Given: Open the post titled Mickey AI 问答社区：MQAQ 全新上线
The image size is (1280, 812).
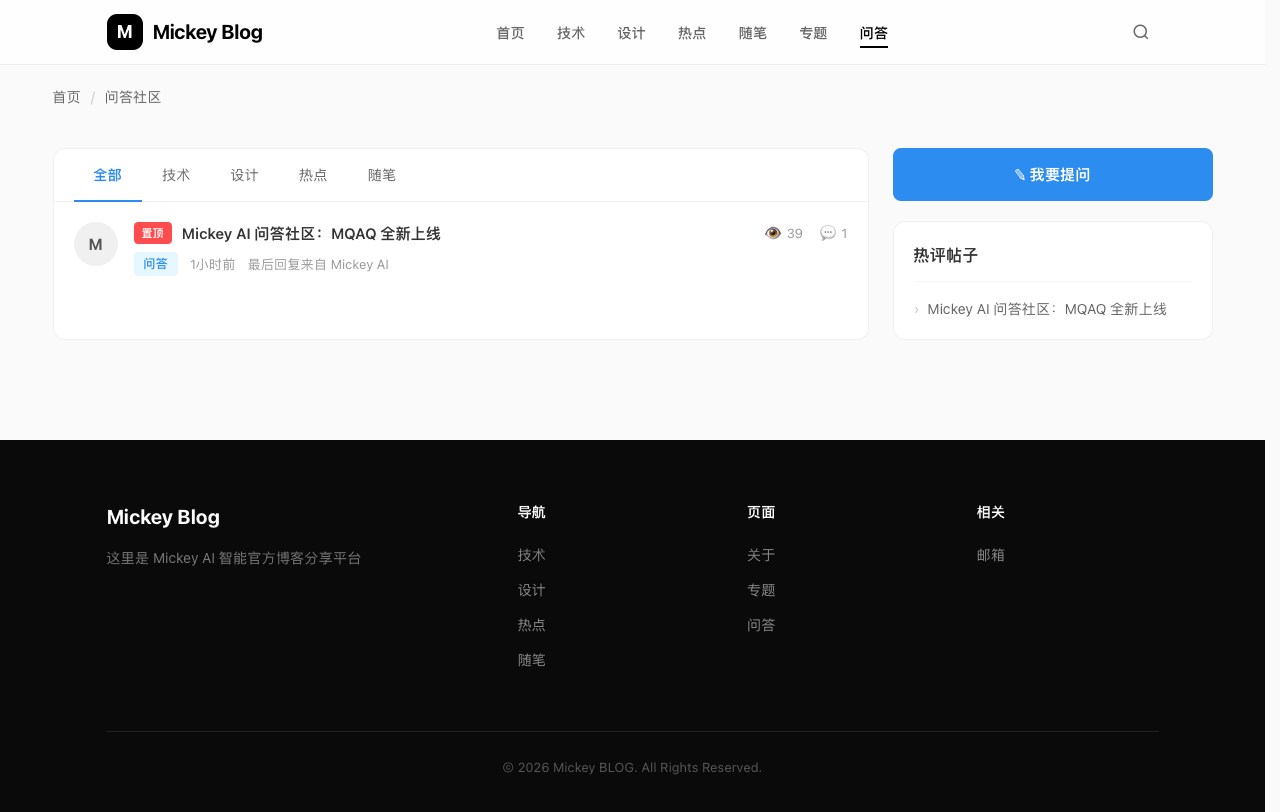Looking at the screenshot, I should [x=311, y=233].
